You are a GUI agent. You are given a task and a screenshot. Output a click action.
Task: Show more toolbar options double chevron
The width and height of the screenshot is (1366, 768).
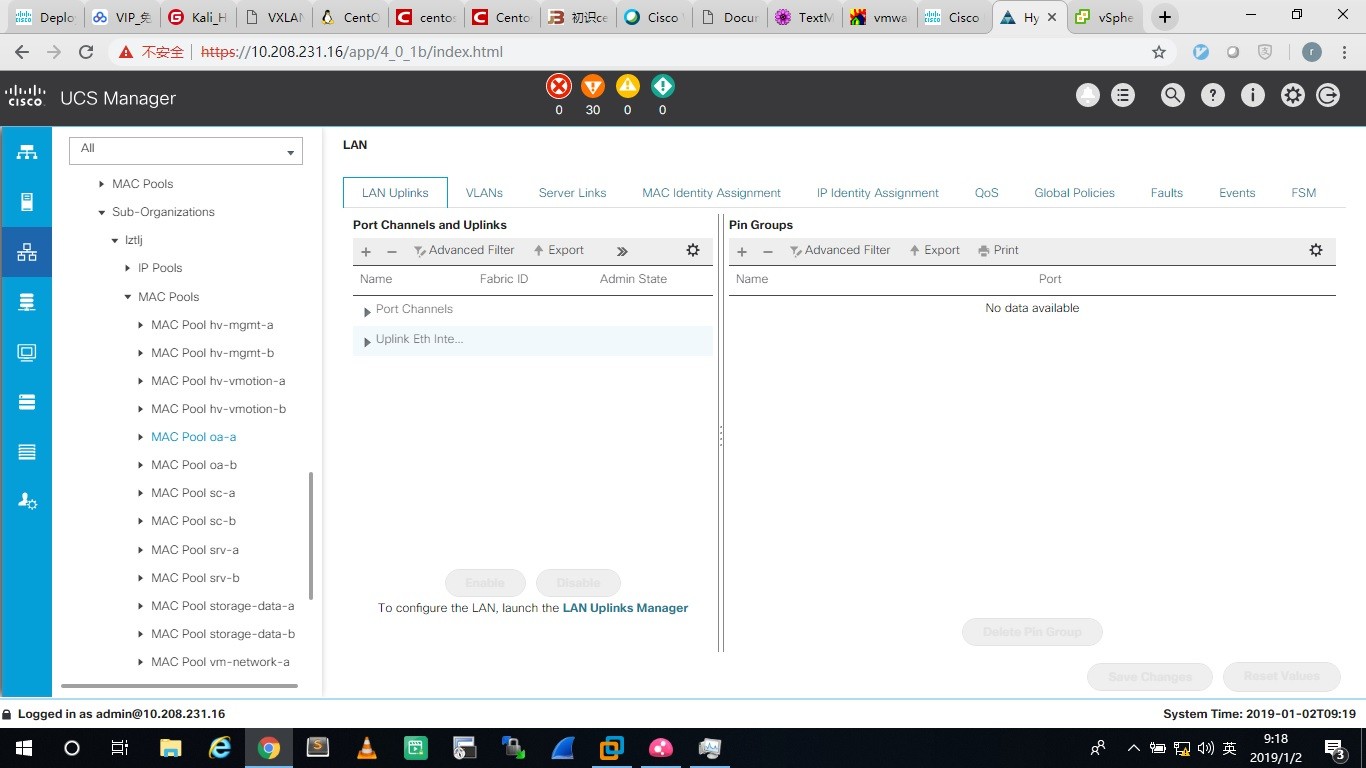[x=622, y=251]
